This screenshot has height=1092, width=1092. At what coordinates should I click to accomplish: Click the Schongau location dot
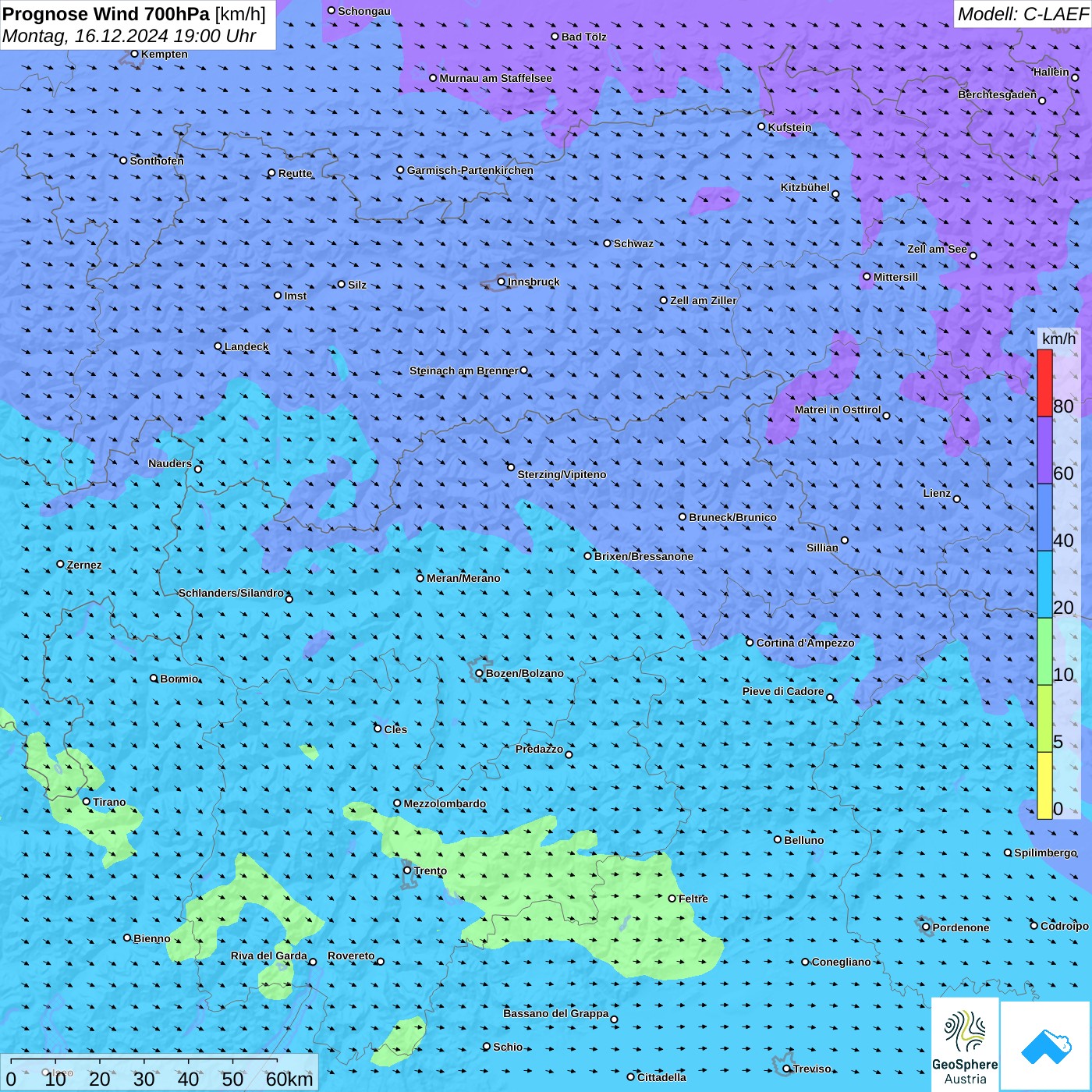[331, 10]
